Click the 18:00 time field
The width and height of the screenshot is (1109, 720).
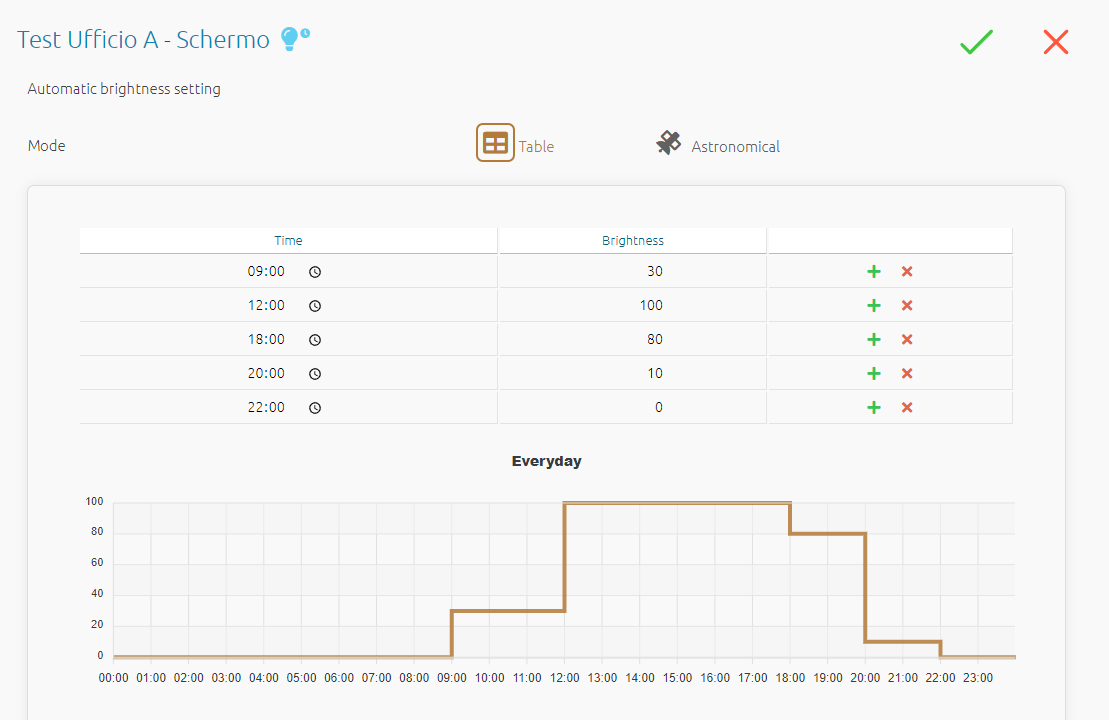pyautogui.click(x=267, y=340)
